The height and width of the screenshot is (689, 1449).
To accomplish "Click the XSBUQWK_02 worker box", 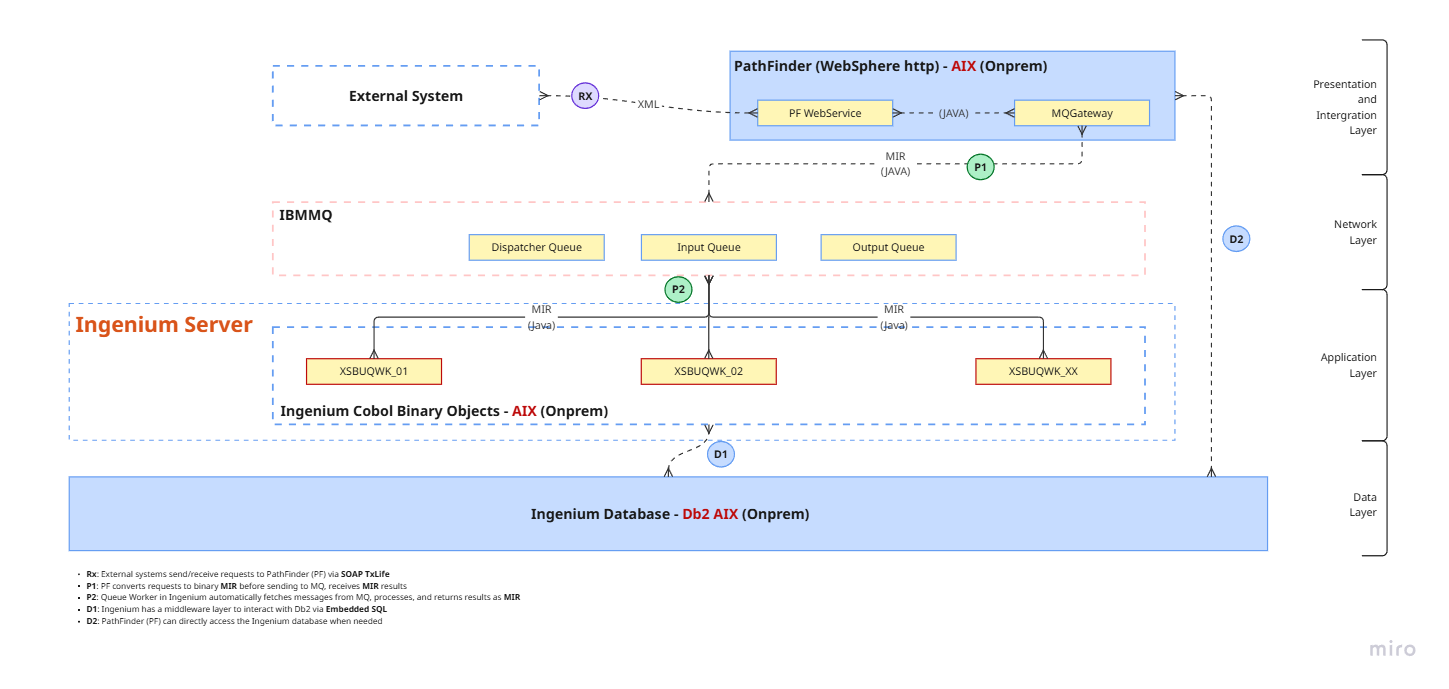I will (708, 371).
